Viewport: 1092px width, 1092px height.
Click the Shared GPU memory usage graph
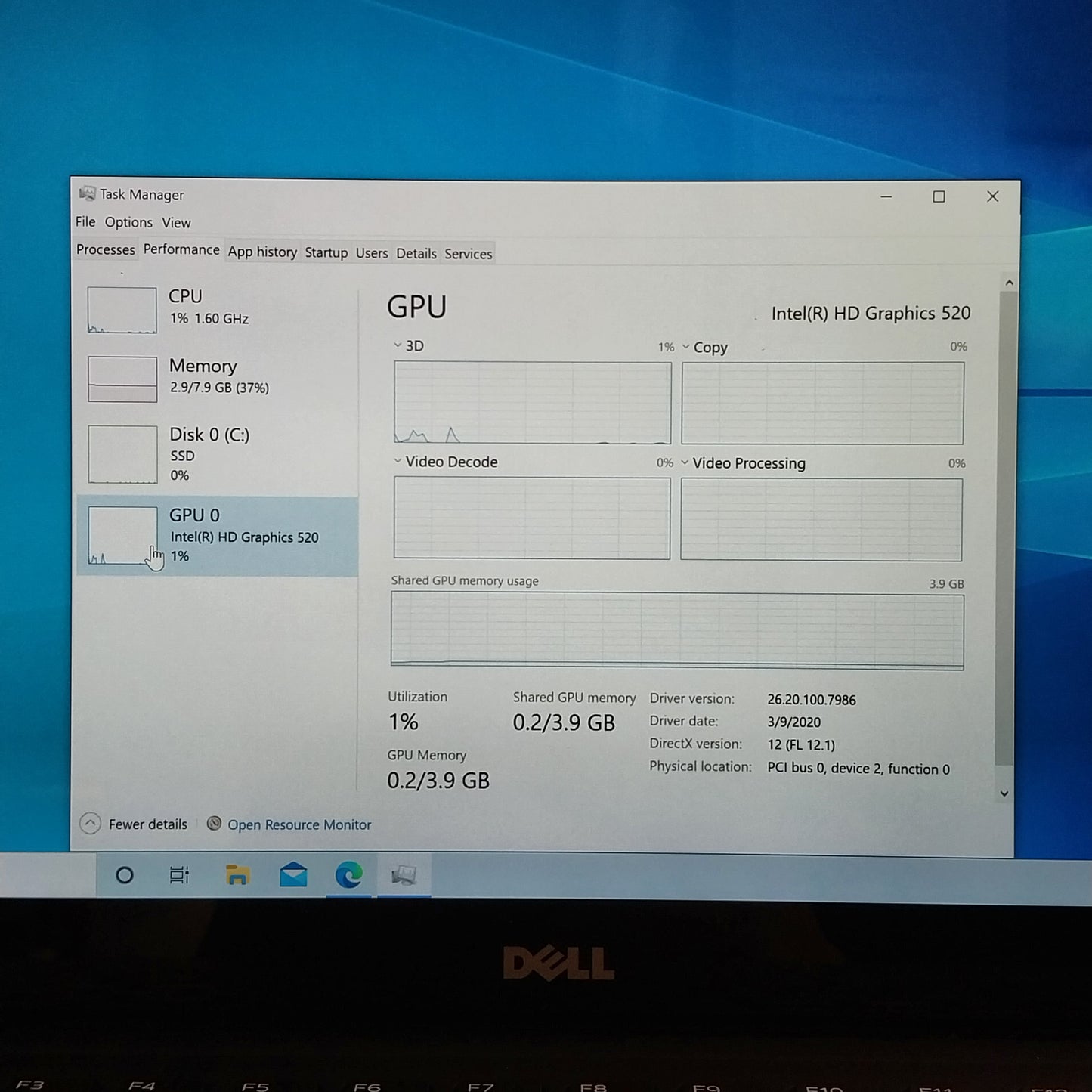point(677,631)
